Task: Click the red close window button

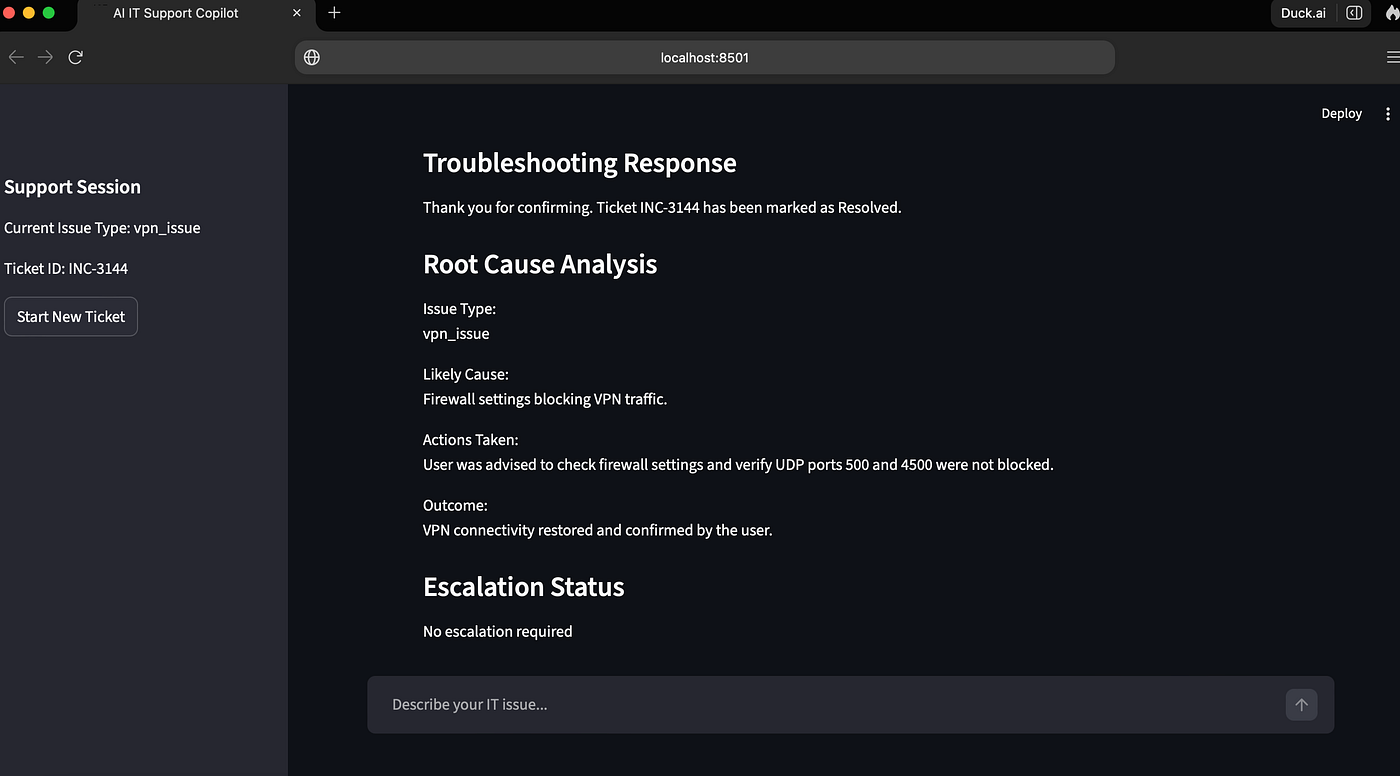Action: click(x=9, y=13)
